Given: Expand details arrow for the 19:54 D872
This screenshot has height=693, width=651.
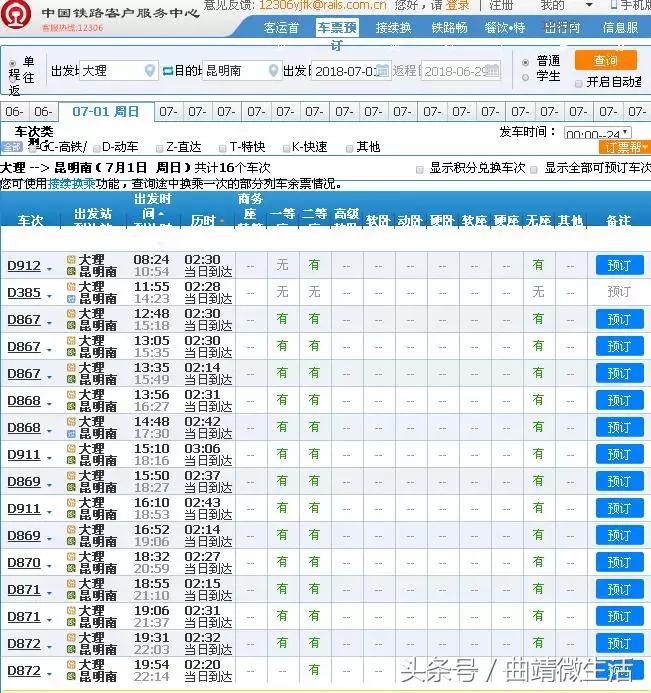Looking at the screenshot, I should click(49, 674).
